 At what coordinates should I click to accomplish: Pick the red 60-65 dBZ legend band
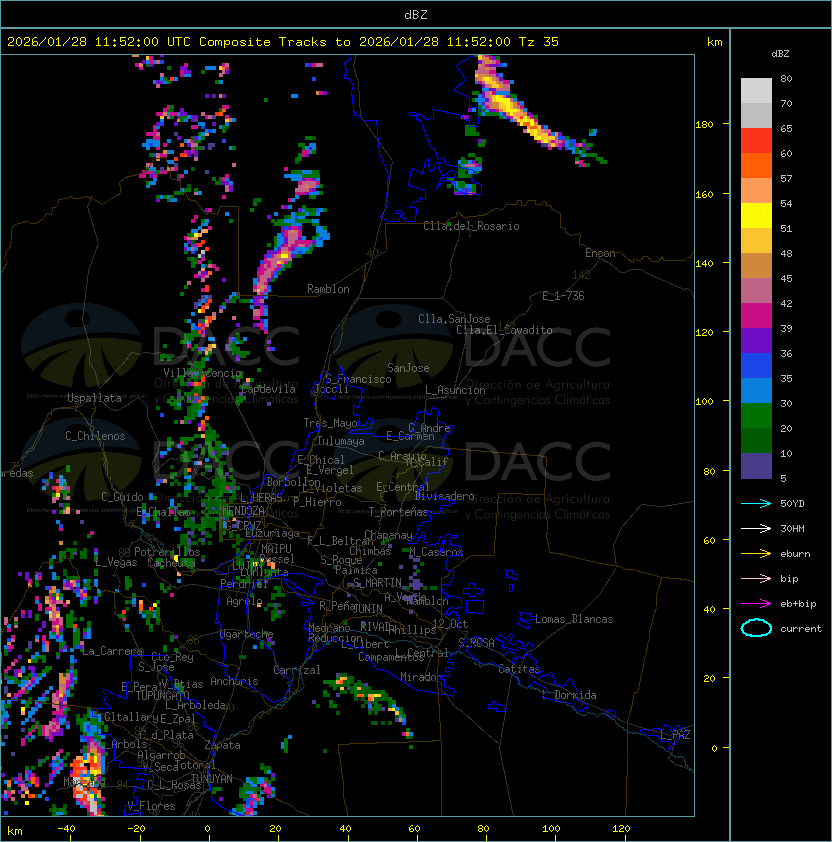pos(756,141)
